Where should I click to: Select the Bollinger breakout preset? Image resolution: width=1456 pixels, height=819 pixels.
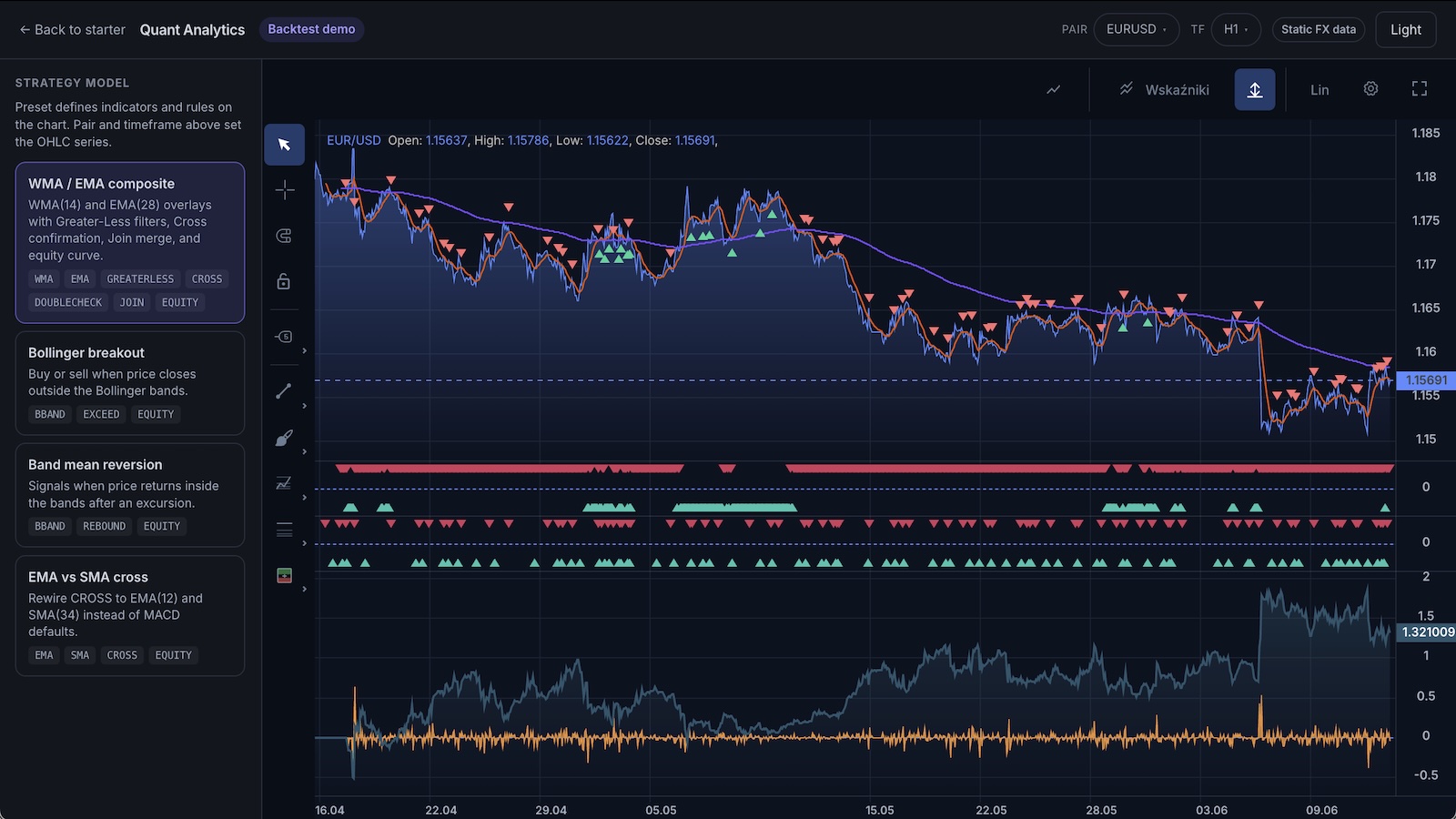[130, 383]
